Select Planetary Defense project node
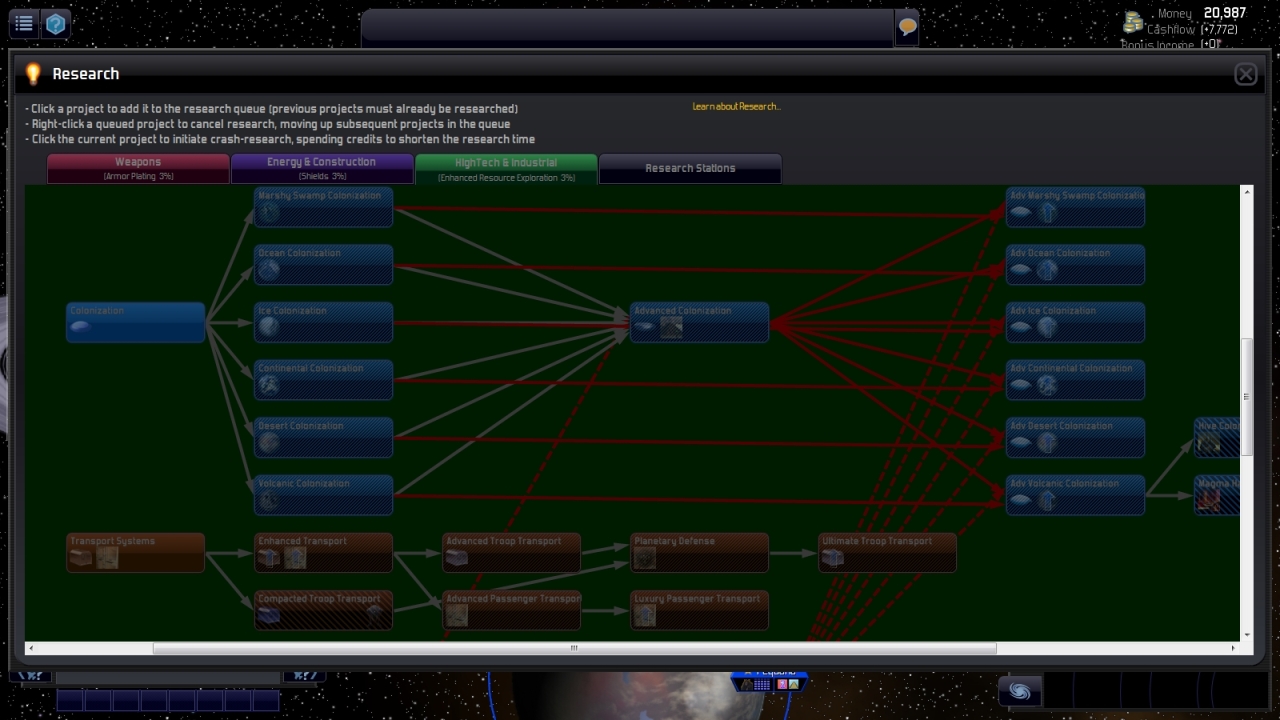This screenshot has width=1280, height=720. pyautogui.click(x=700, y=553)
